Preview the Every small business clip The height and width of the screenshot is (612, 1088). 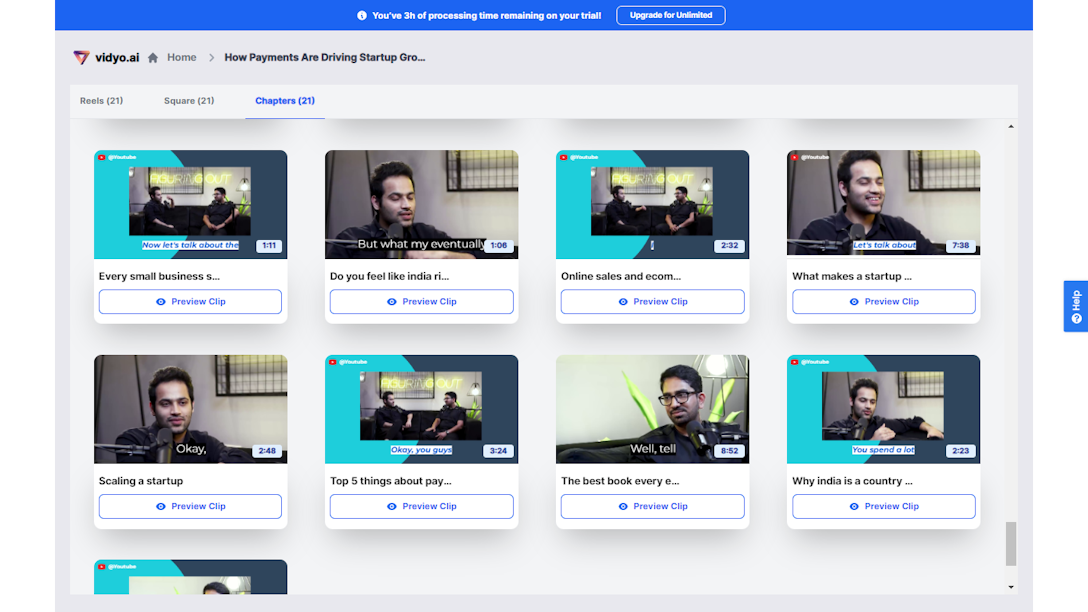coord(190,301)
